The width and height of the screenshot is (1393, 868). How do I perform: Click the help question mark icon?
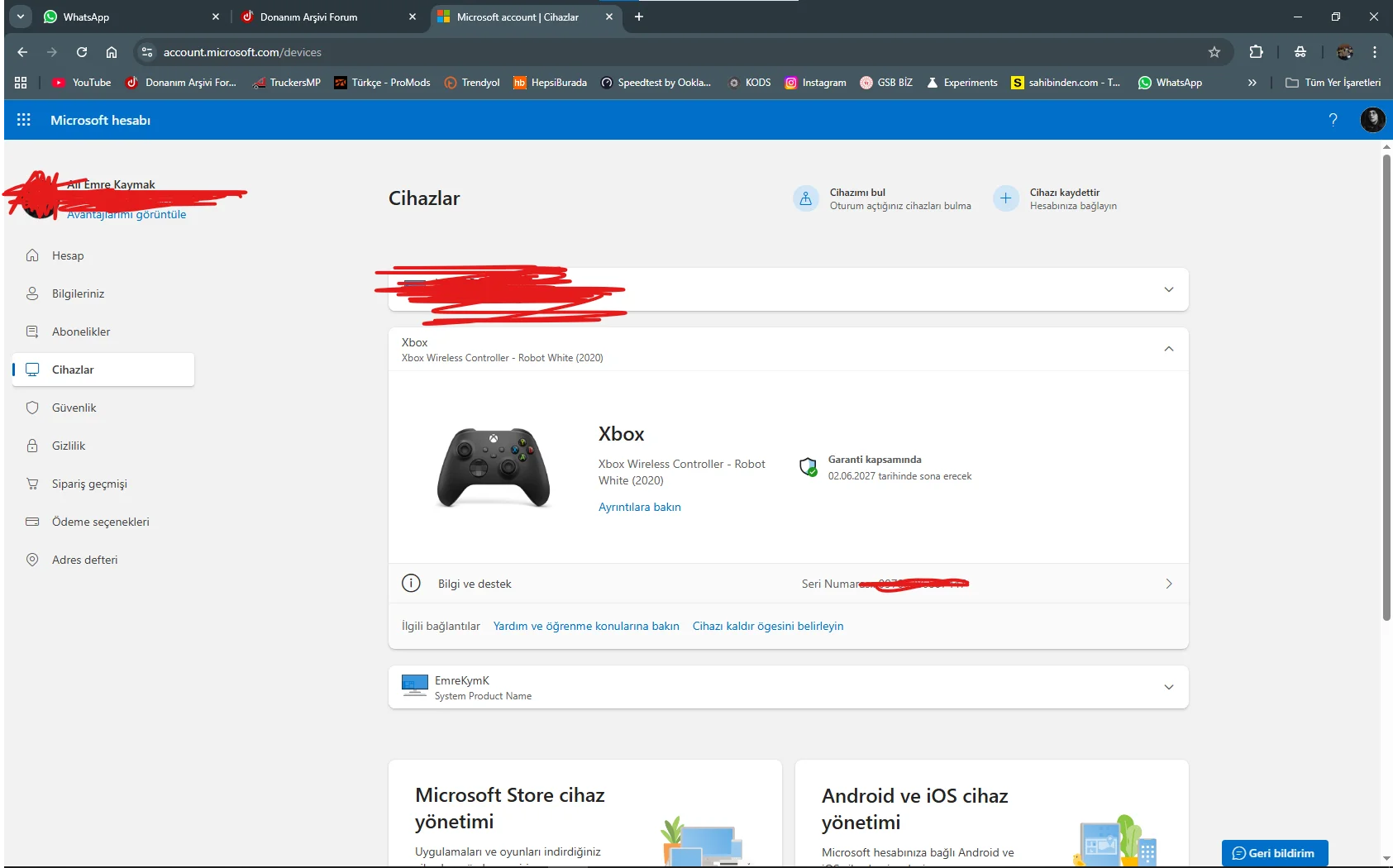pos(1333,120)
